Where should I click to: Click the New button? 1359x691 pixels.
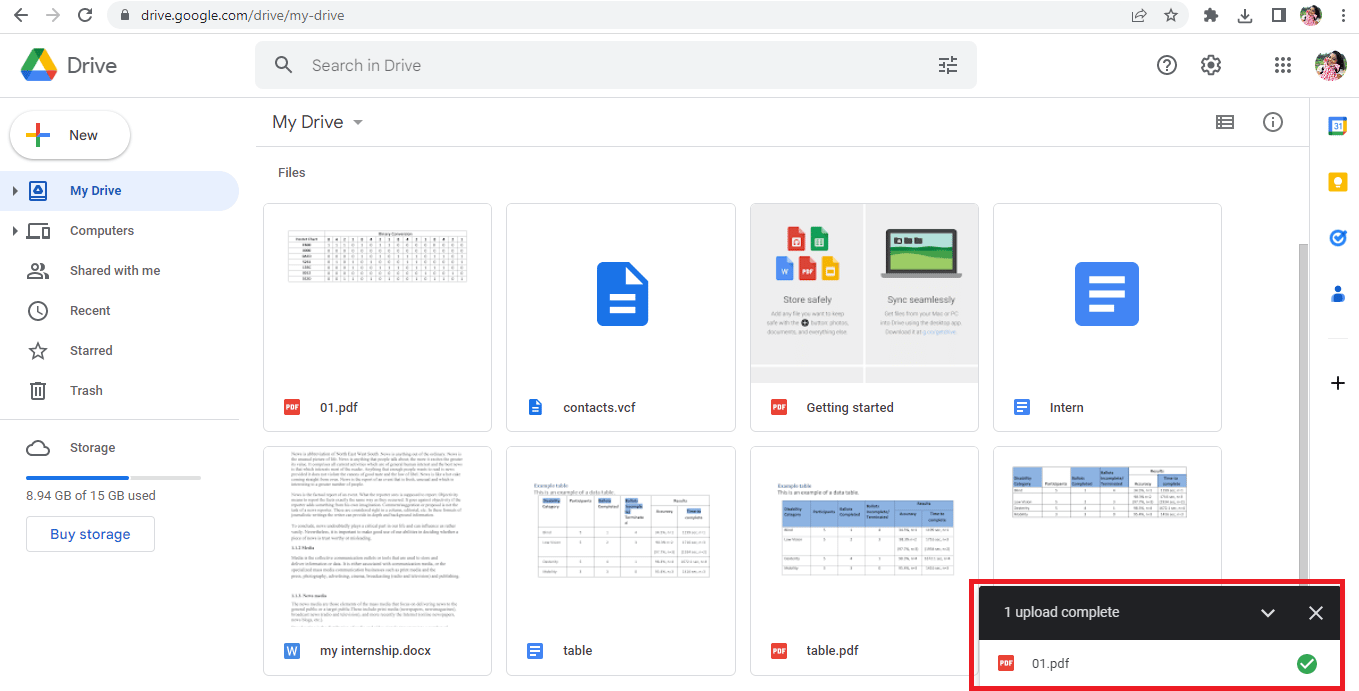70,135
